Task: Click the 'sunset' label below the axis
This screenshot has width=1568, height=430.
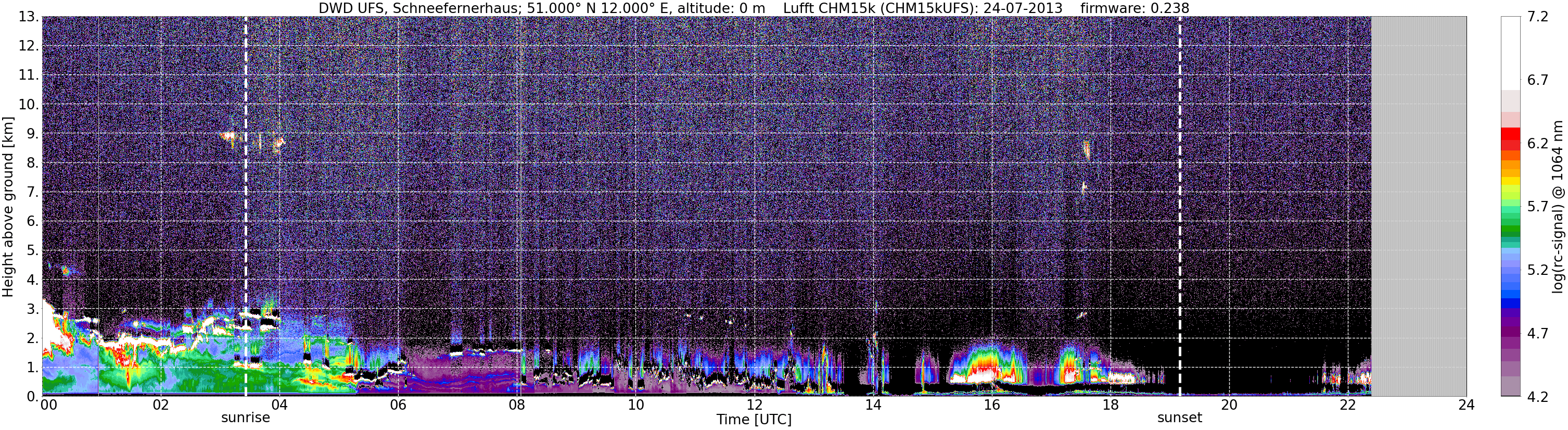Action: click(x=1180, y=418)
